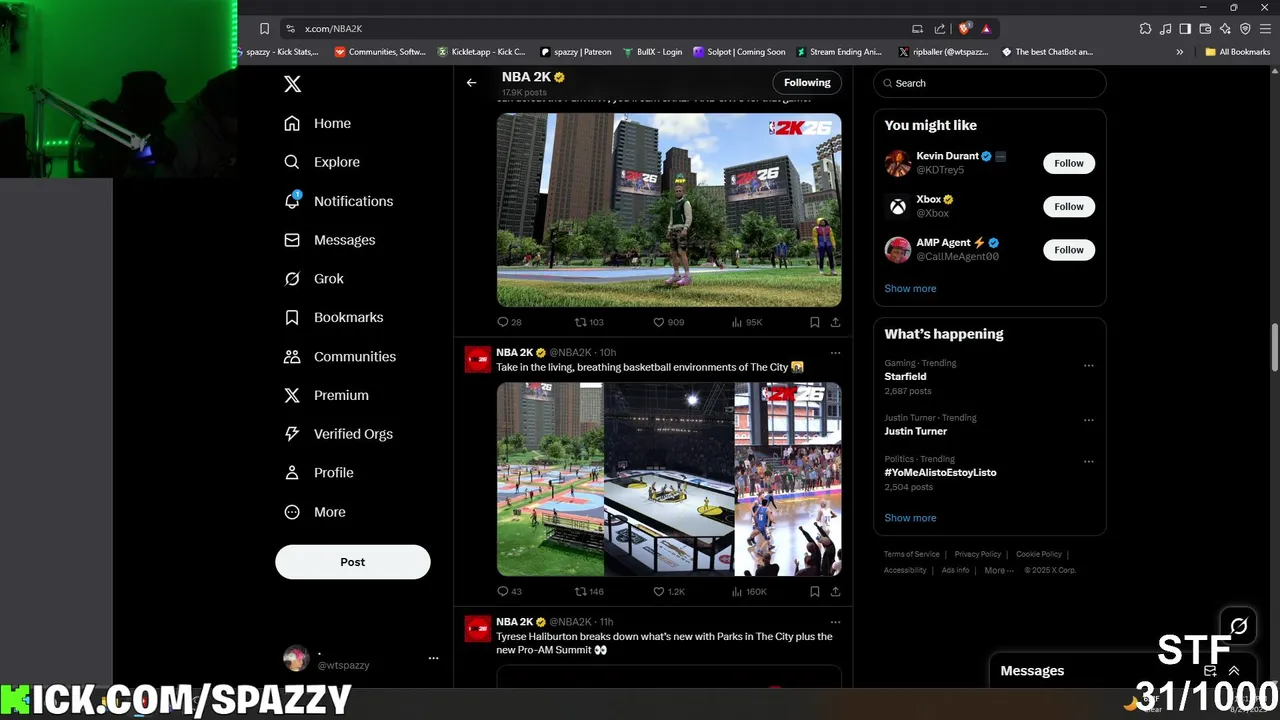Click the Search input field
The image size is (1280, 720).
click(x=990, y=83)
